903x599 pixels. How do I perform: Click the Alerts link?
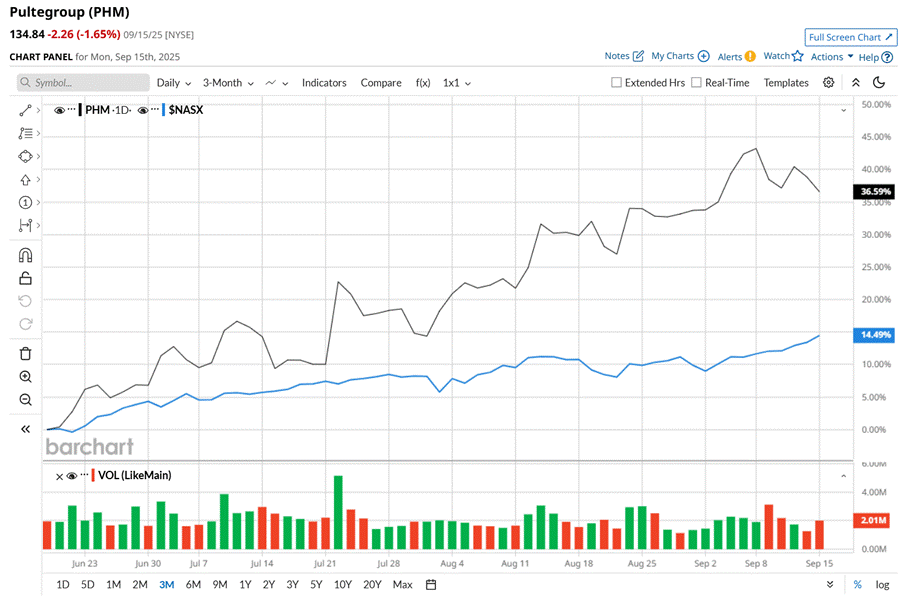pos(730,56)
